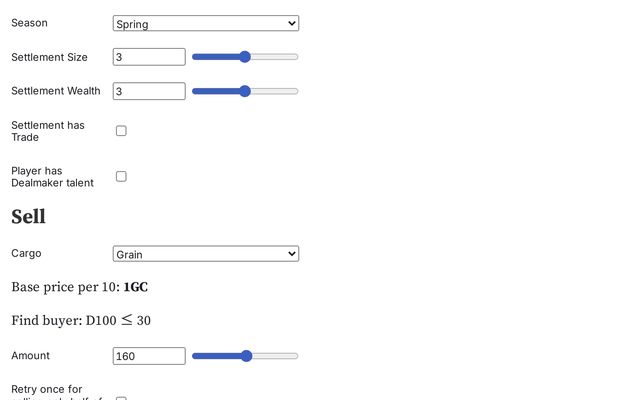The height and width of the screenshot is (400, 640).
Task: Check the Player has Dealmaker talent box
Action: click(x=121, y=176)
